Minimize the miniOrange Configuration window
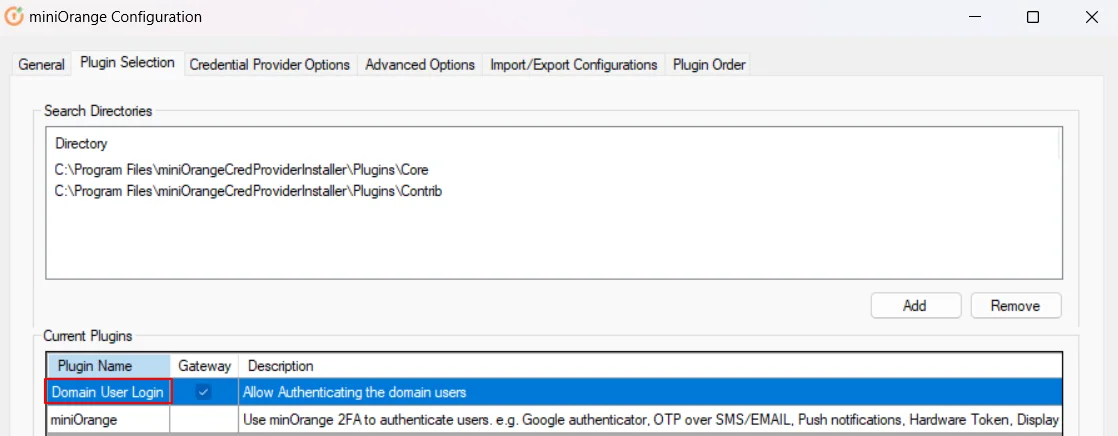Screen dimensions: 1118x436 pyautogui.click(x=974, y=17)
